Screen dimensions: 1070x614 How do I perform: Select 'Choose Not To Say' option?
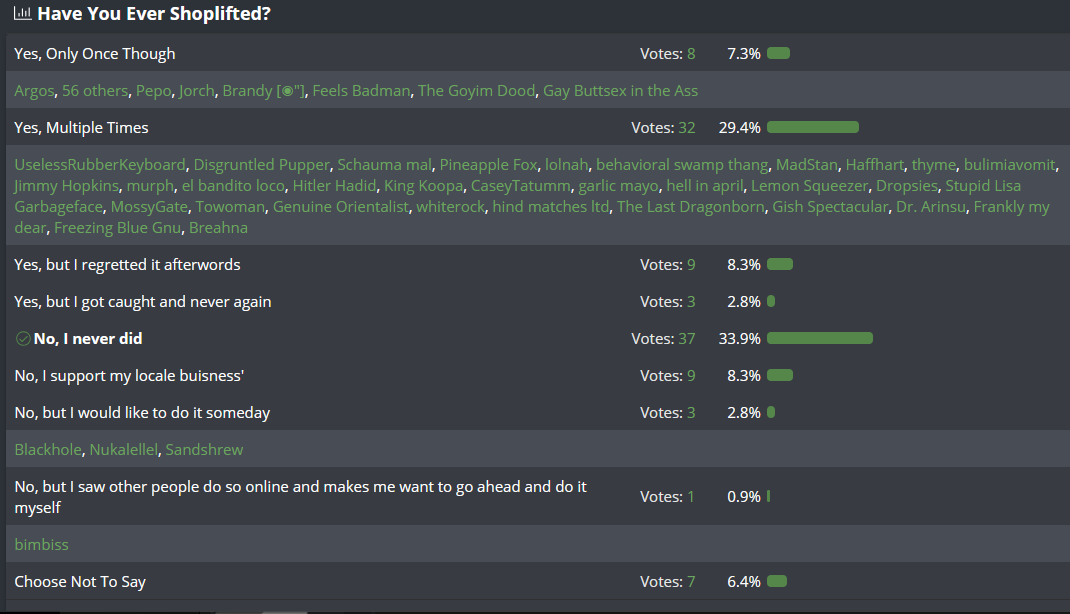click(x=80, y=581)
